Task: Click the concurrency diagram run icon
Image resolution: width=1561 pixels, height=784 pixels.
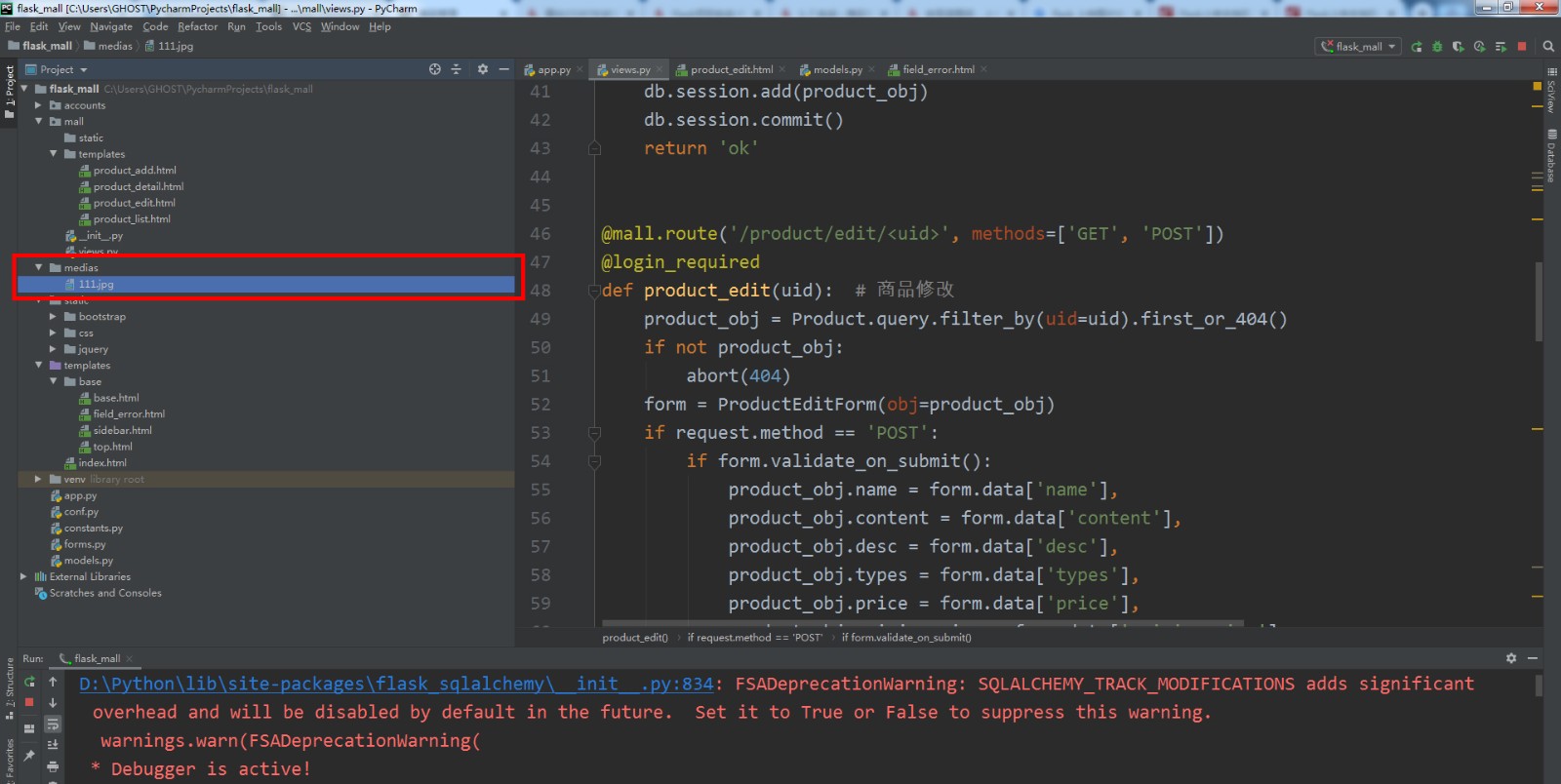Action: point(1501,46)
